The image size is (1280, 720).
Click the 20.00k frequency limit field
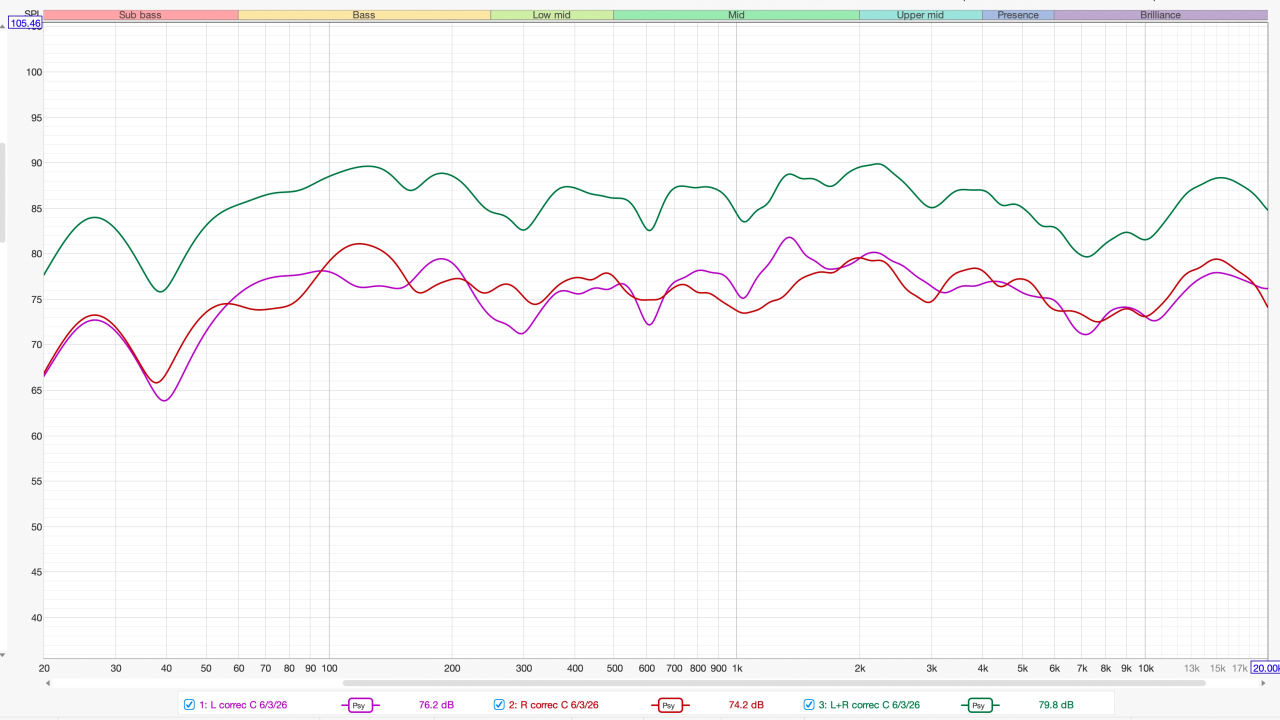[x=1265, y=668]
